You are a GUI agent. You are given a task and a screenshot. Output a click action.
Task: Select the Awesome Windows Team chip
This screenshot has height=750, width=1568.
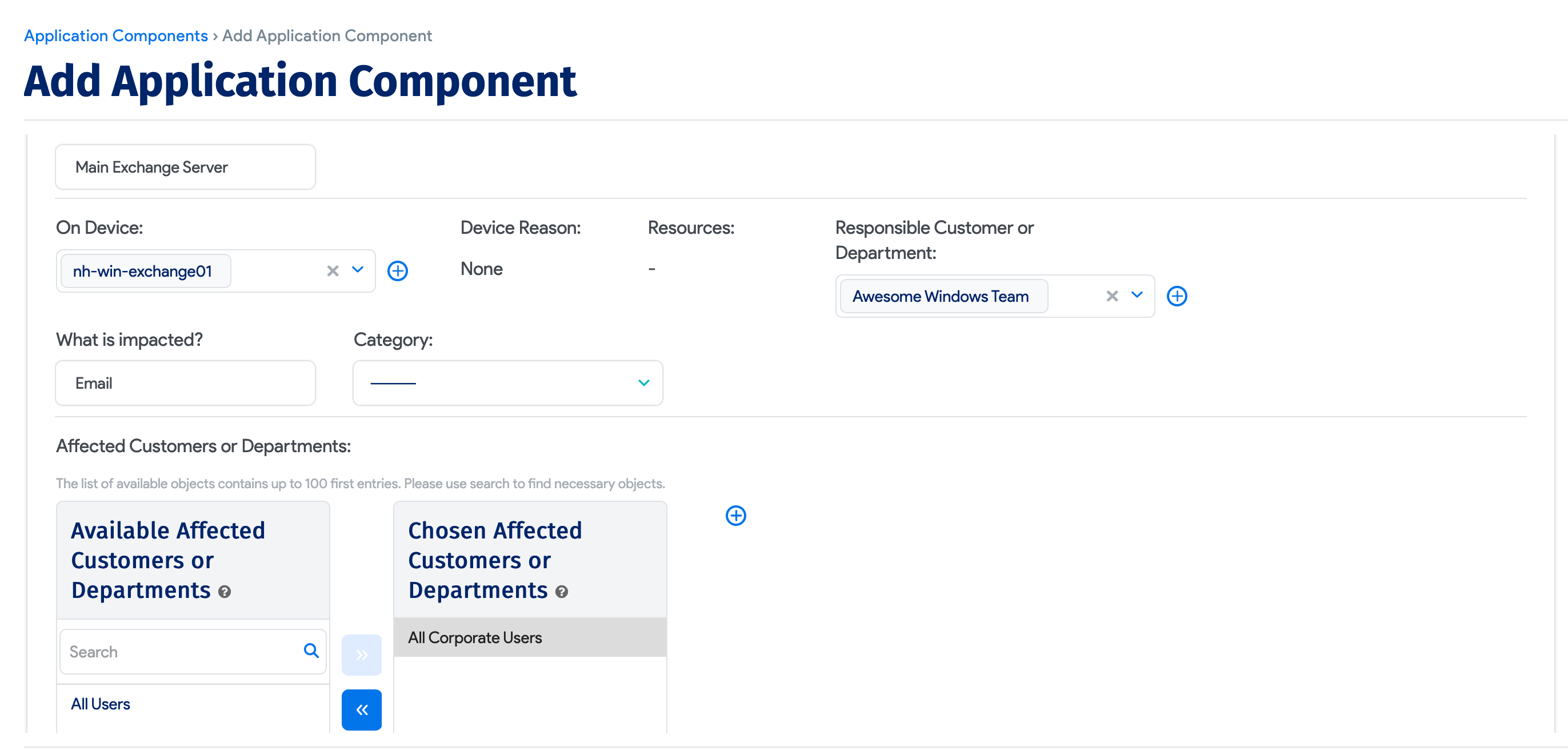(x=943, y=296)
